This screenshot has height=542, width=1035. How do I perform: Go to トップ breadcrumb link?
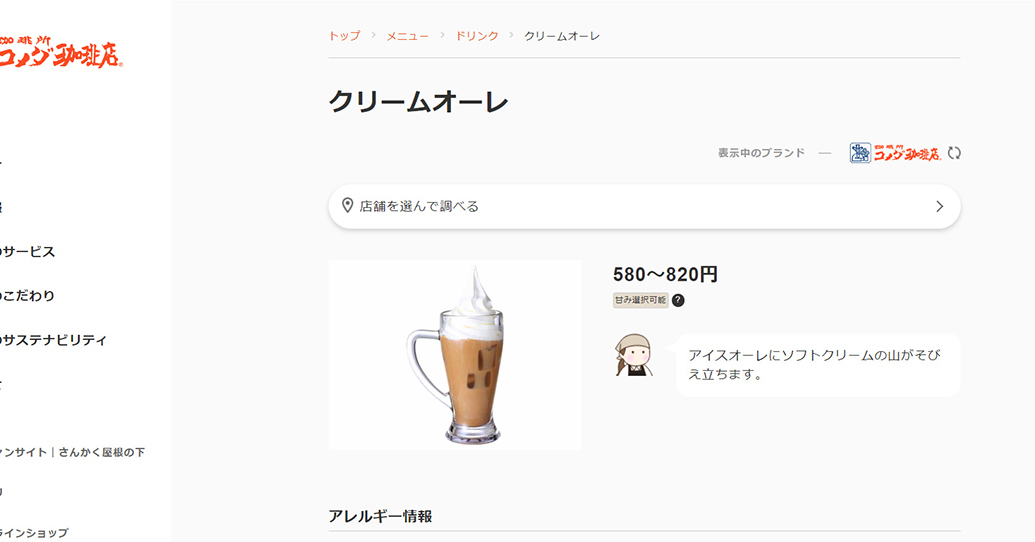345,36
